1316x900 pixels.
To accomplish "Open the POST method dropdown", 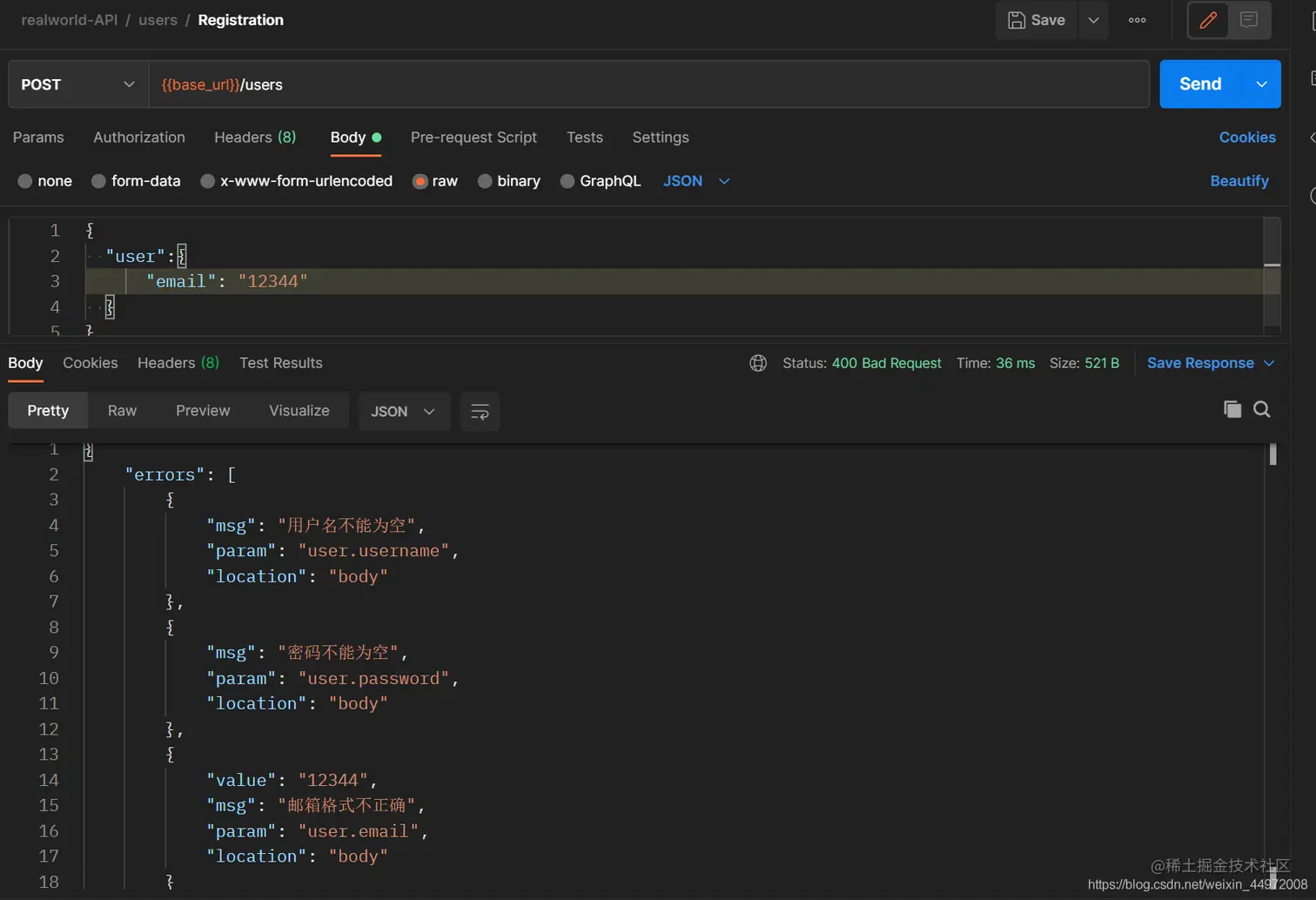I will (x=78, y=84).
